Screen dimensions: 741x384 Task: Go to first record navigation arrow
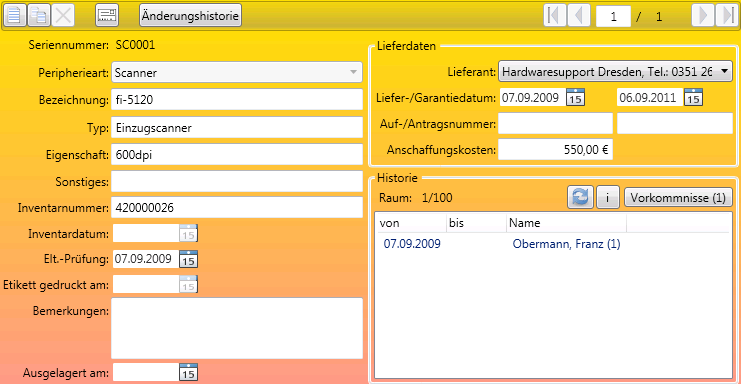click(x=554, y=16)
